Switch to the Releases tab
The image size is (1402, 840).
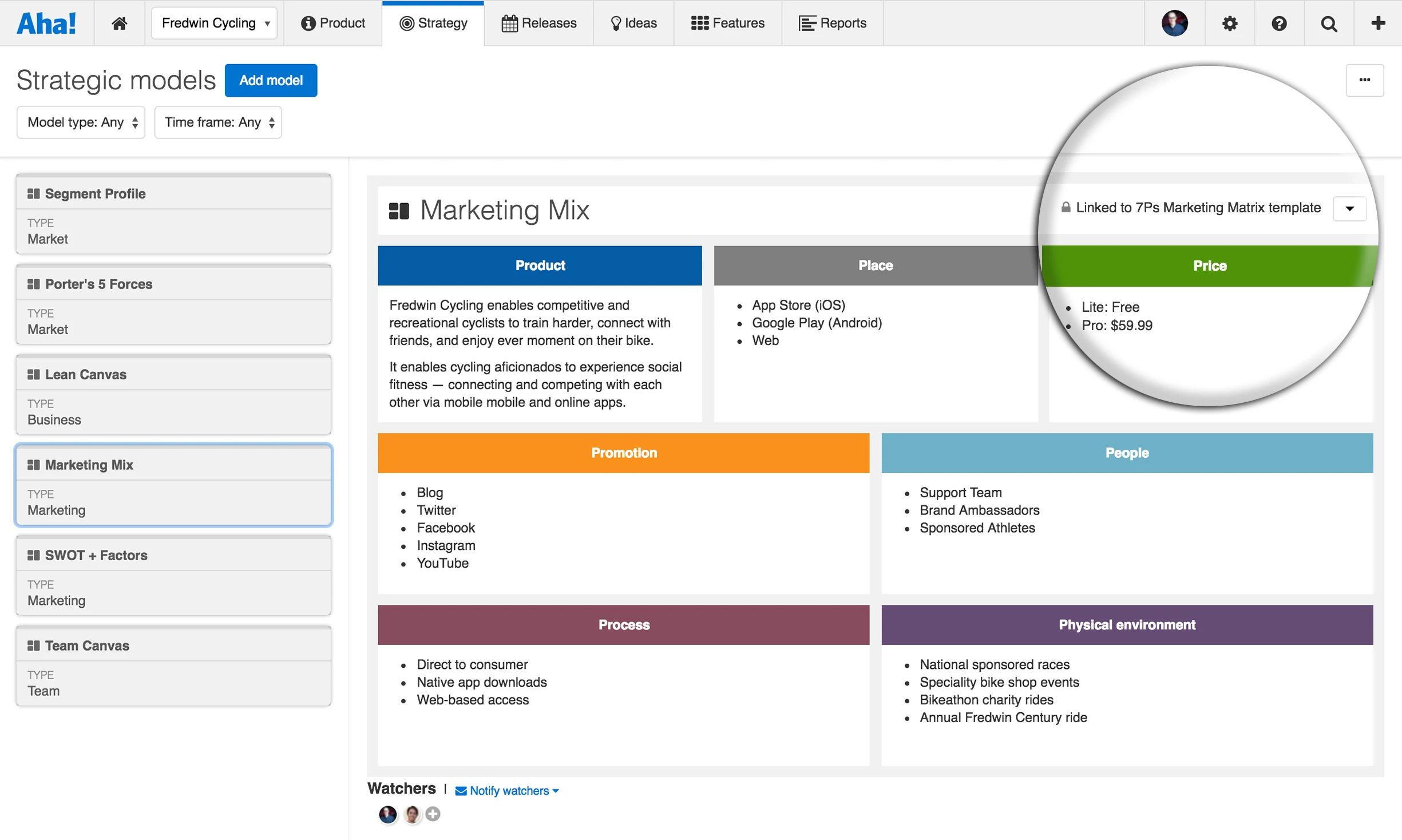538,23
